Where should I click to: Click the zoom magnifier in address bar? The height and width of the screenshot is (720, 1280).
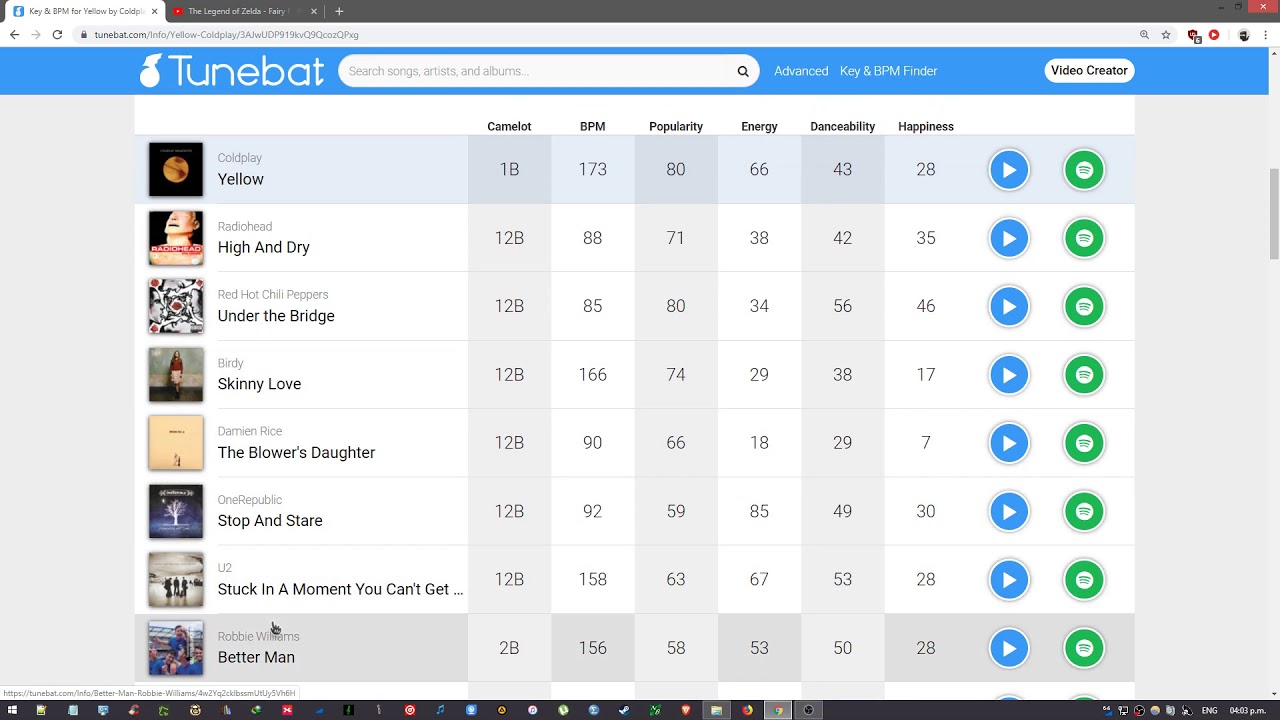tap(1144, 34)
